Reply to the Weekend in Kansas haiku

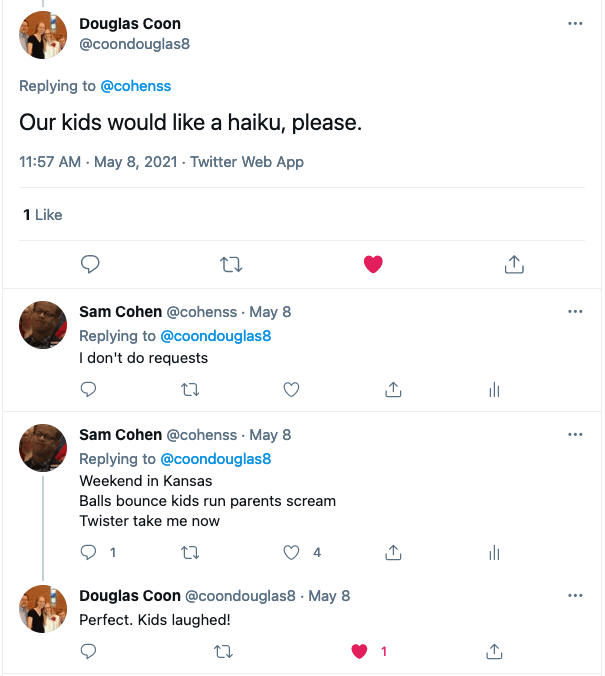pyautogui.click(x=88, y=552)
